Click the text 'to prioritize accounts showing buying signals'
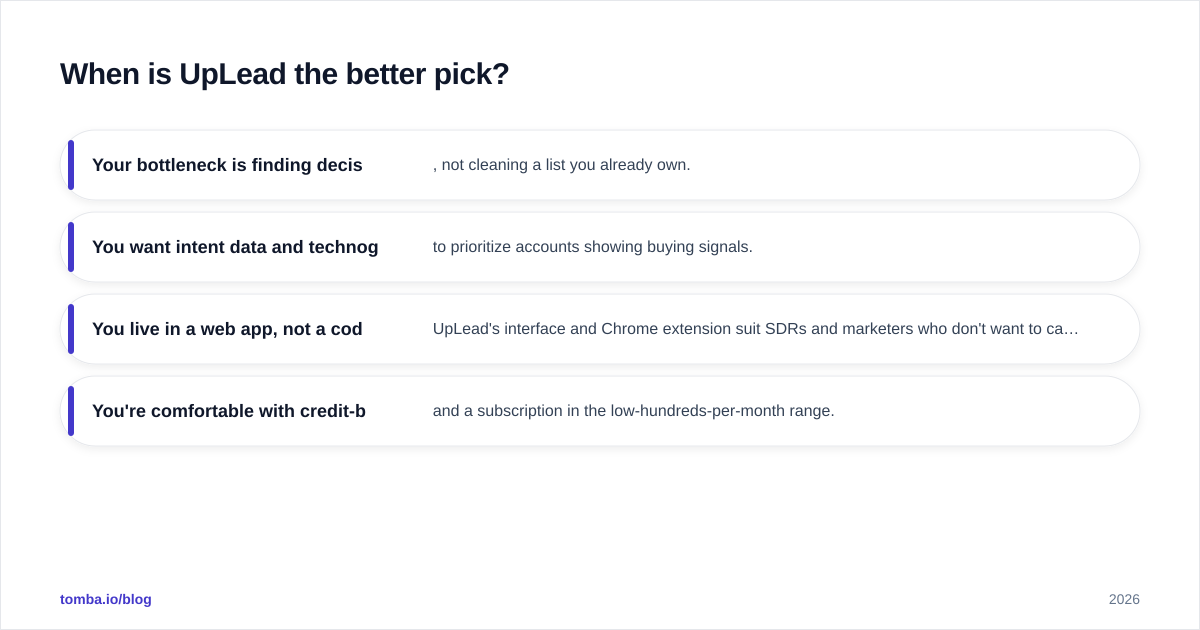 pos(591,247)
